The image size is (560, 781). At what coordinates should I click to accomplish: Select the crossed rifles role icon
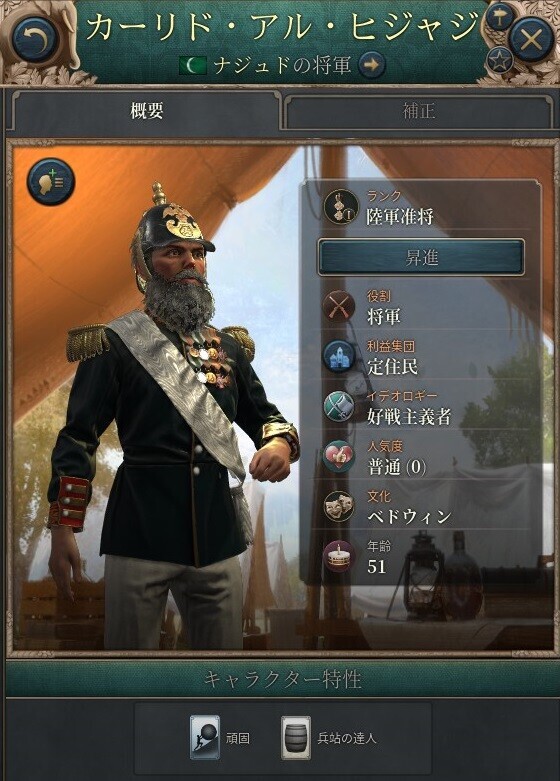339,306
